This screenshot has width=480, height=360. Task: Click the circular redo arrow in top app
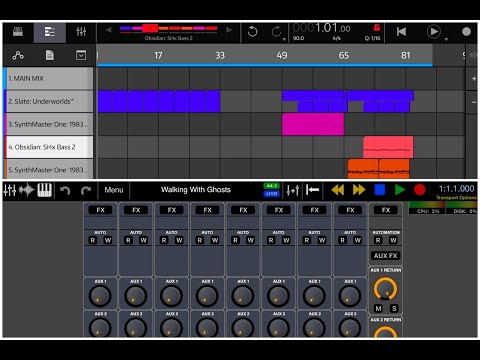[276, 32]
